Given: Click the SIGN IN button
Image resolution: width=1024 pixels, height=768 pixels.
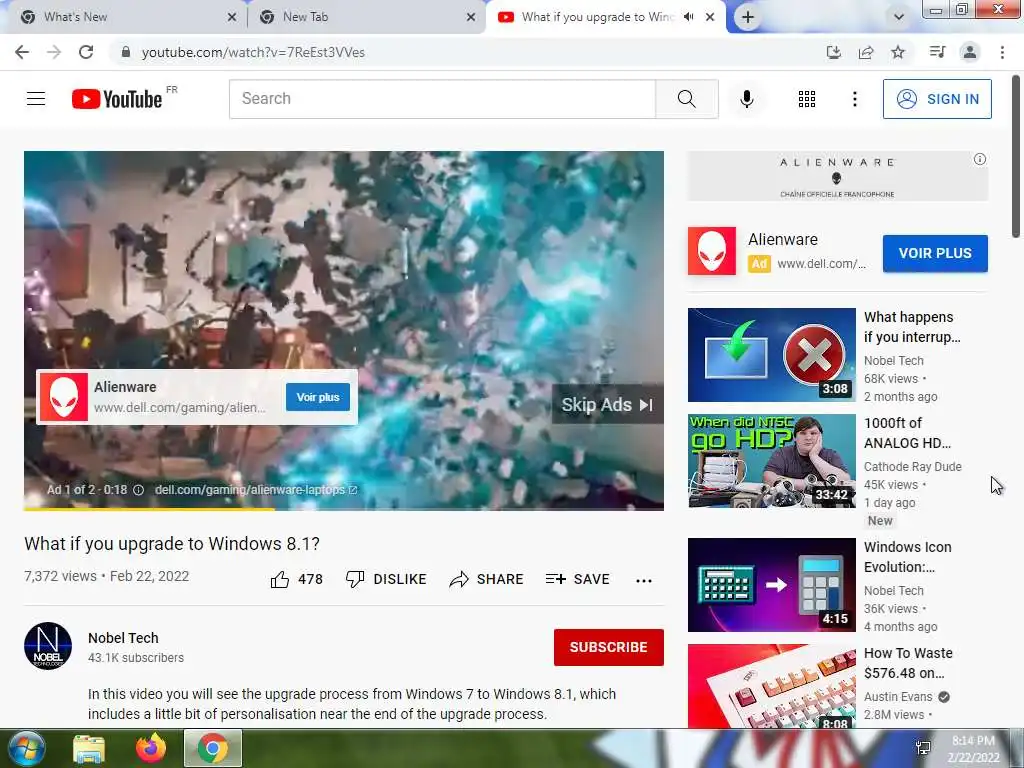Looking at the screenshot, I should pyautogui.click(x=937, y=99).
